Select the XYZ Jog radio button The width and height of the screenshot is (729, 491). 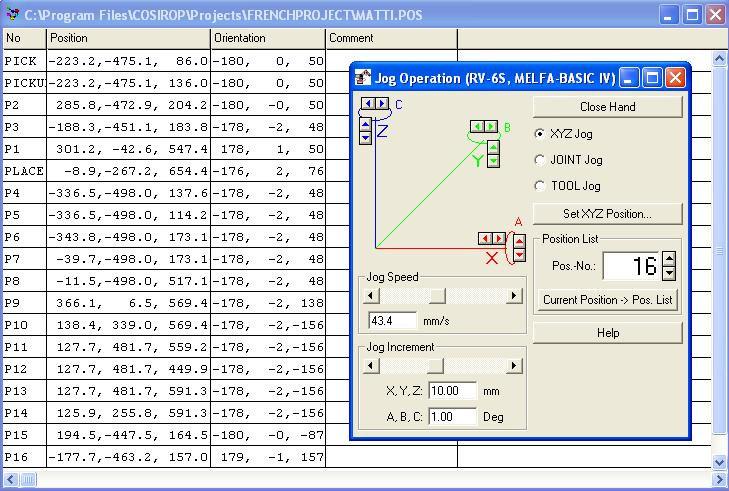point(539,134)
